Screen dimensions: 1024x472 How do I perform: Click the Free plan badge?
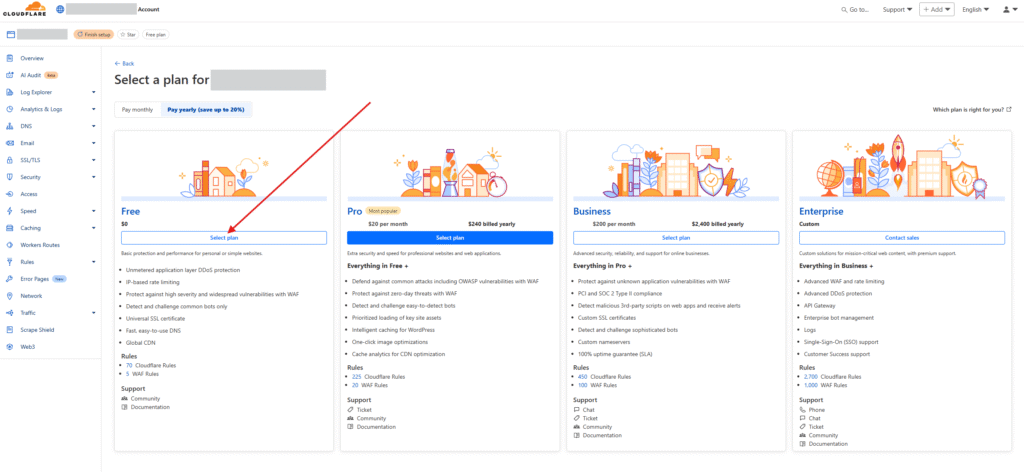point(155,34)
